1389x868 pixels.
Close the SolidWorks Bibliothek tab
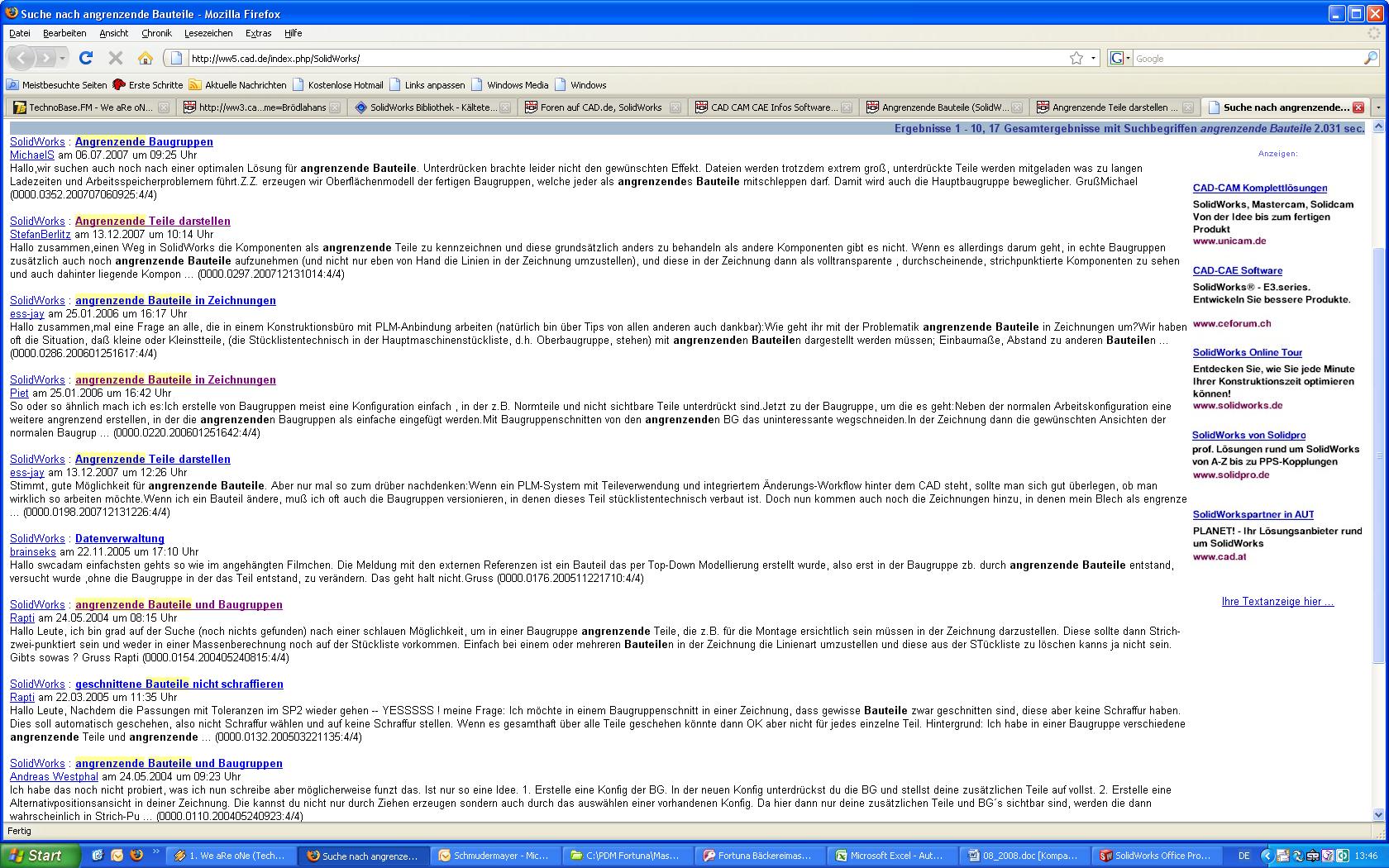505,107
